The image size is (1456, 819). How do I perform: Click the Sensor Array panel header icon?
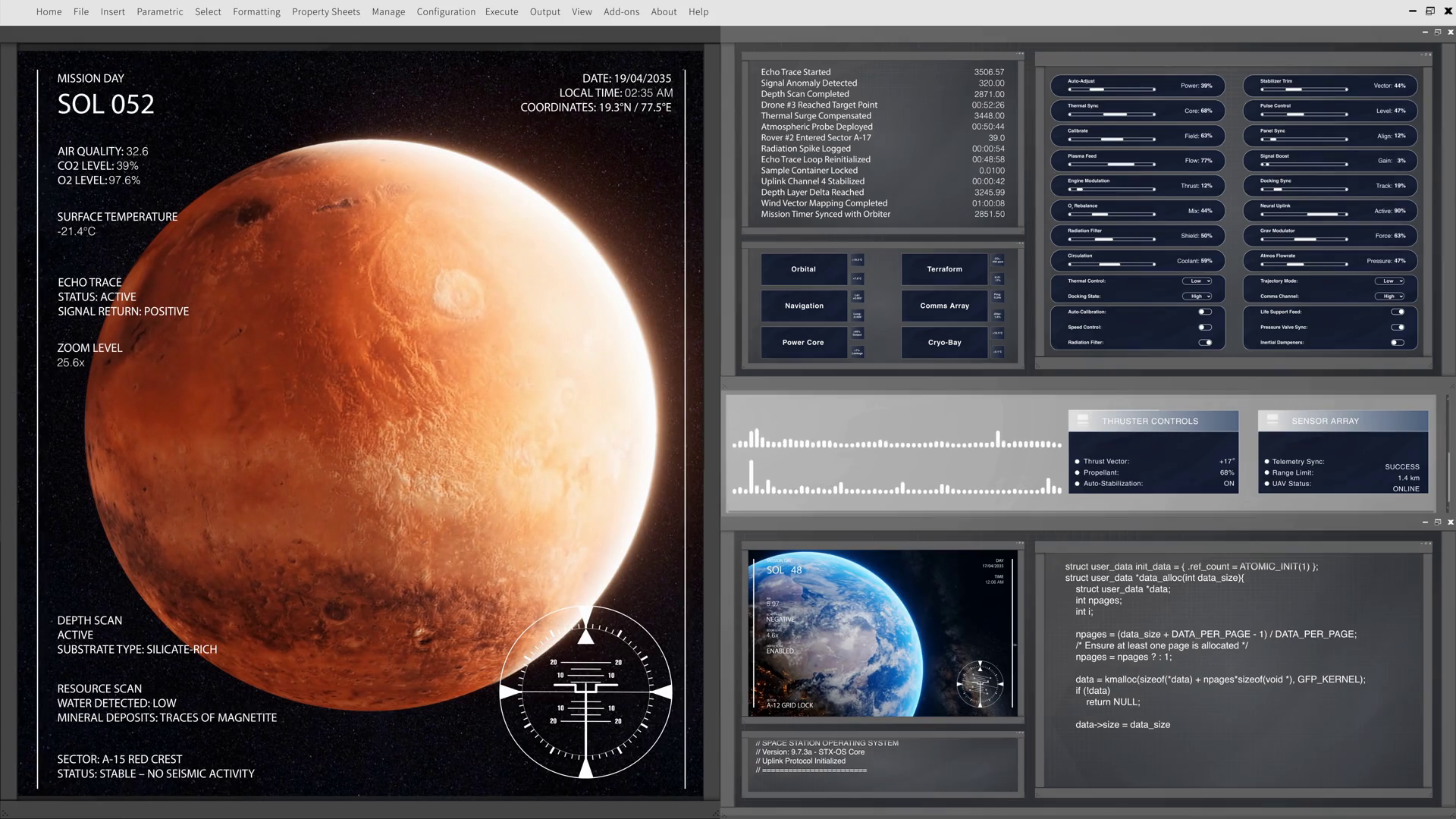(1272, 420)
